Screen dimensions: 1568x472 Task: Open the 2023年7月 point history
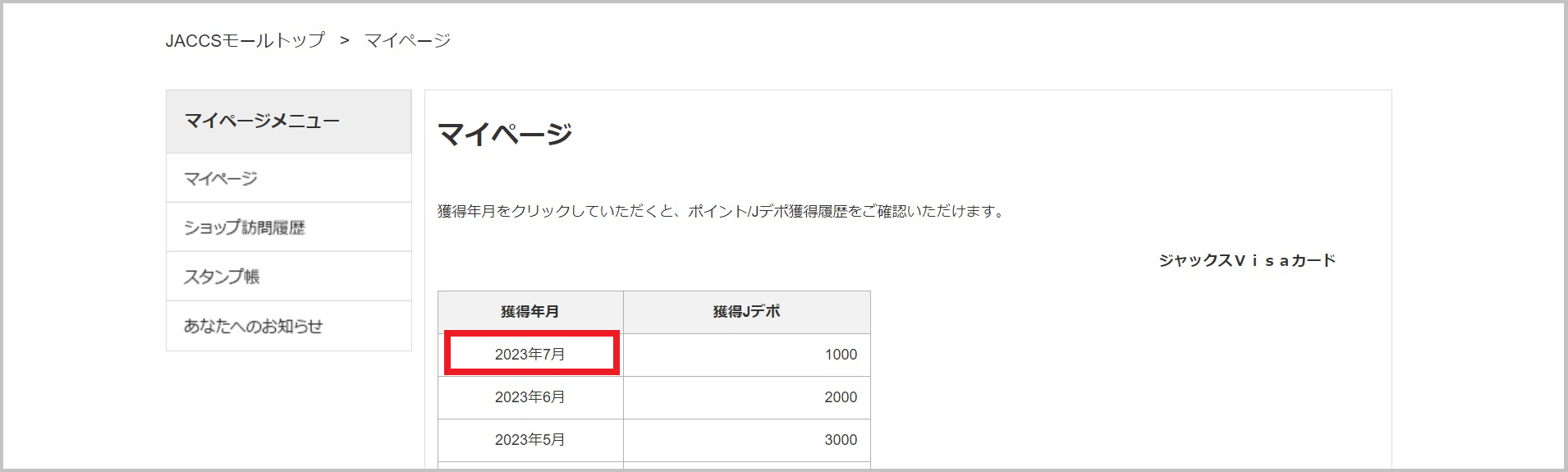(530, 355)
